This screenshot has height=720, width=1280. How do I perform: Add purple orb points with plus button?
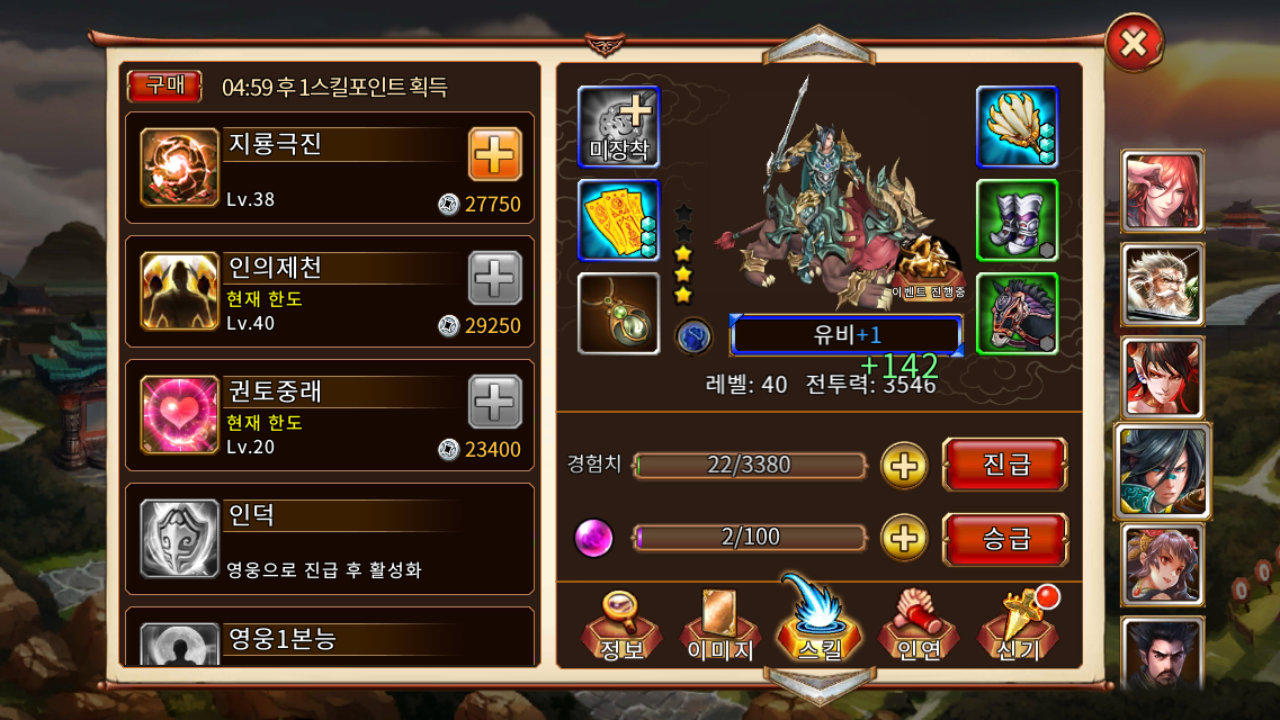(904, 538)
